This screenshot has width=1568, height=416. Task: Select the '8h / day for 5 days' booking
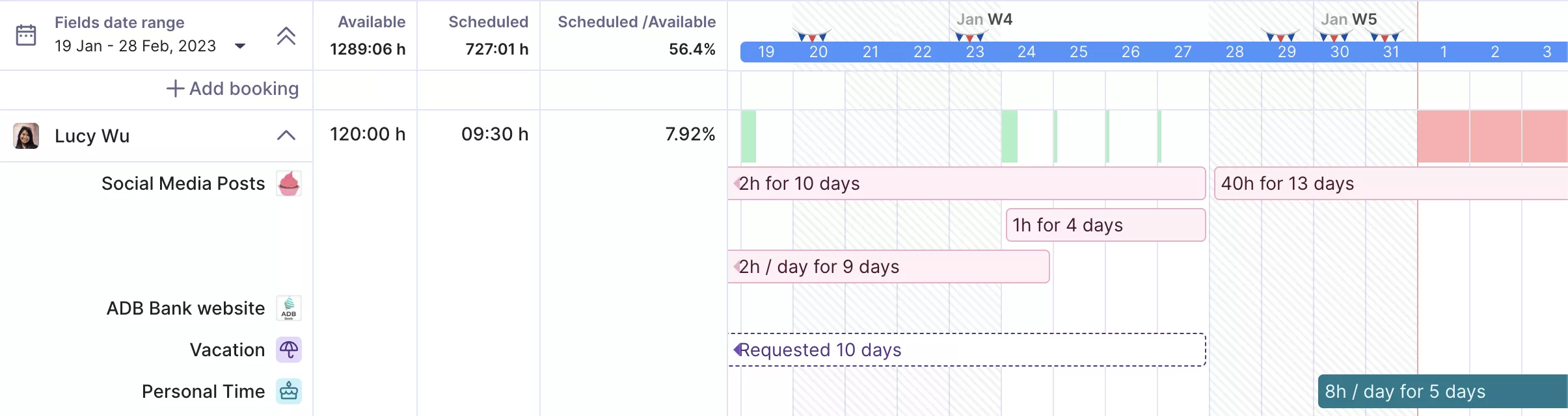pos(1443,391)
